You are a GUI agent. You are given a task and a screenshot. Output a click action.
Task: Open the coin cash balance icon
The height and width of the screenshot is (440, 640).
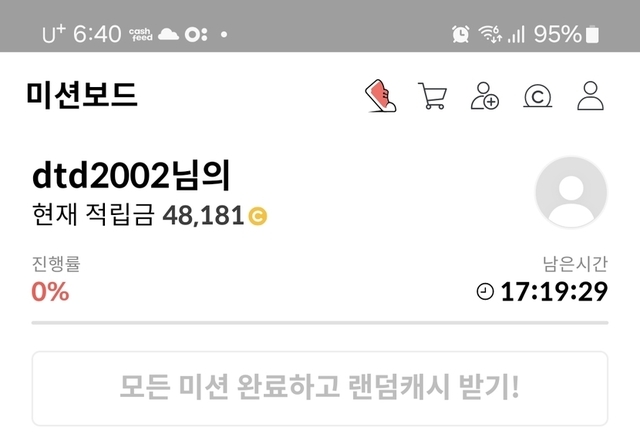click(x=538, y=96)
